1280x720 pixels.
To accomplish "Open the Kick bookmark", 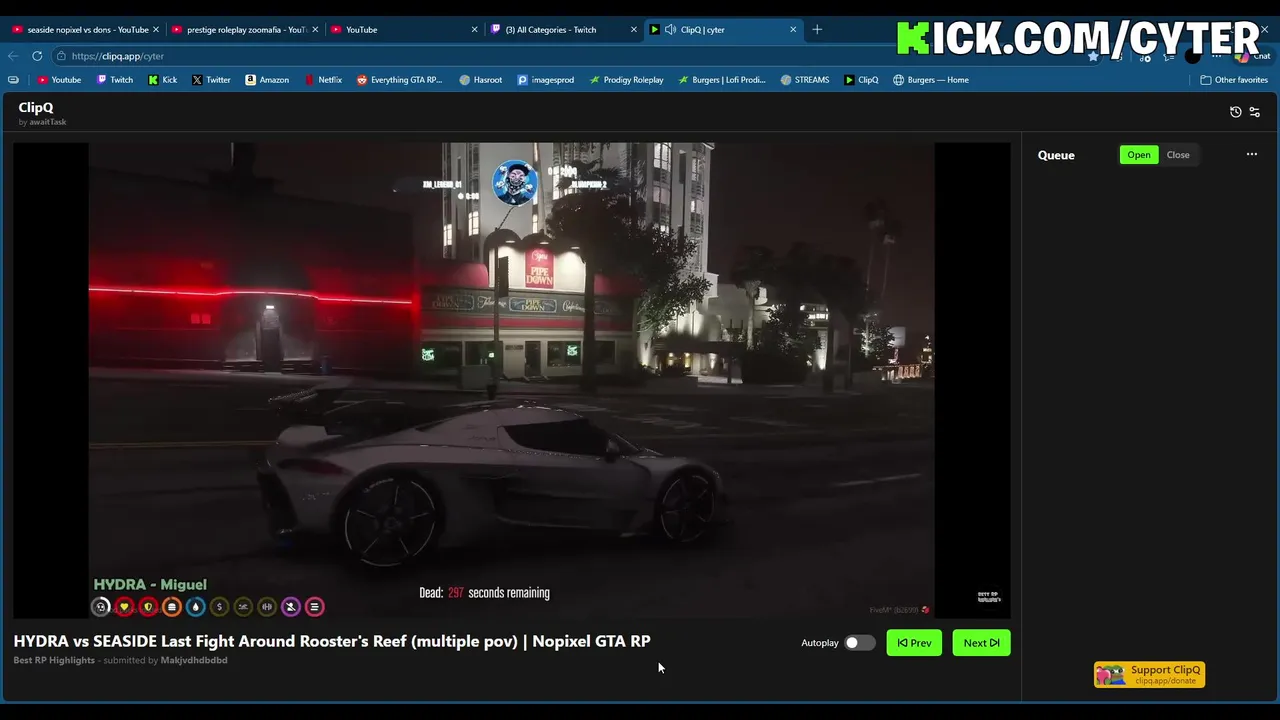I will (x=162, y=80).
